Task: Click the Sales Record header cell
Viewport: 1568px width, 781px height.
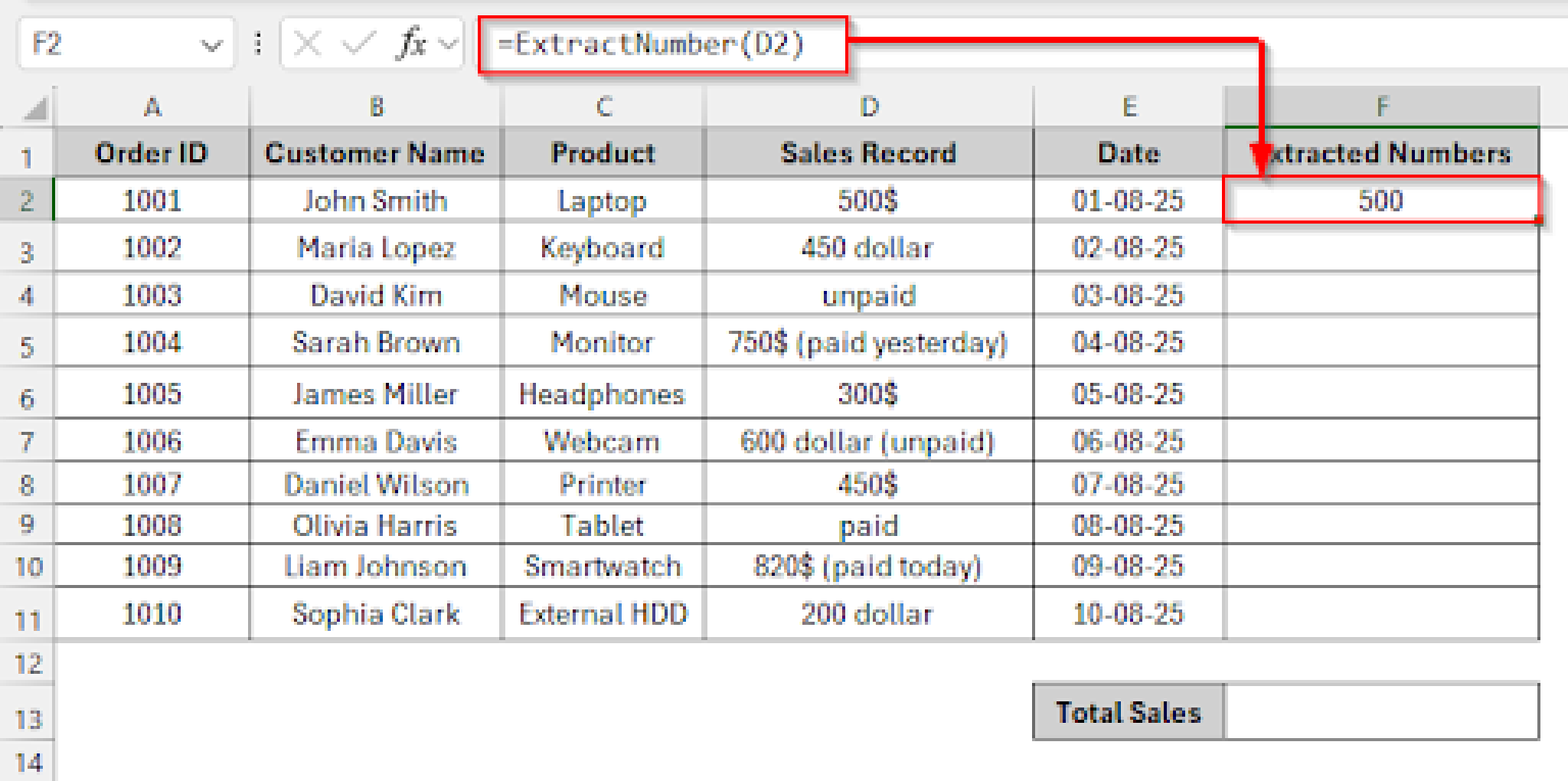Action: (x=869, y=153)
